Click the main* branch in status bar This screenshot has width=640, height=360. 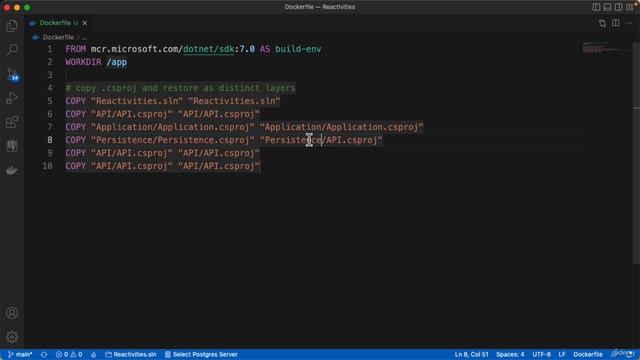pyautogui.click(x=20, y=354)
